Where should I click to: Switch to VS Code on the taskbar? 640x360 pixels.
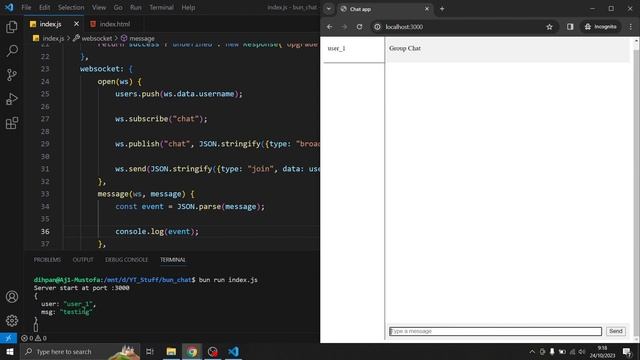tap(233, 351)
